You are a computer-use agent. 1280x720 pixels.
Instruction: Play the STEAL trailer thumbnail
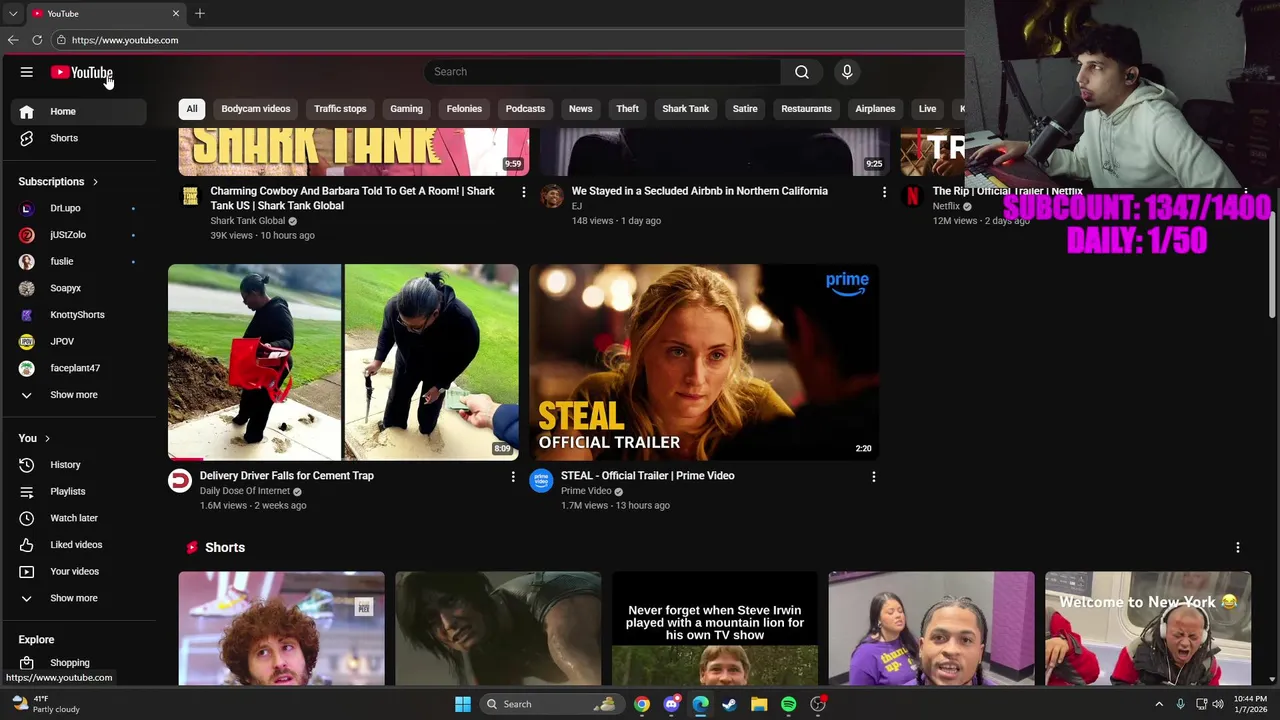(704, 362)
